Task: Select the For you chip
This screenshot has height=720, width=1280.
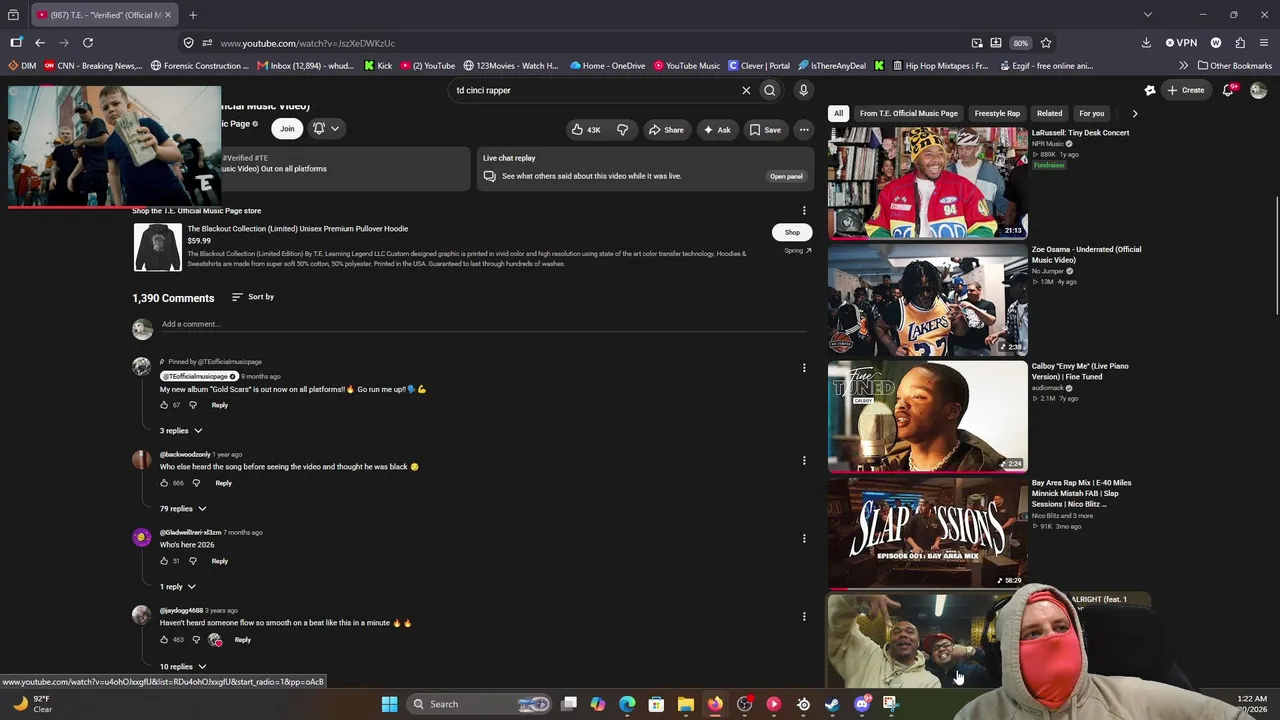Action: click(x=1091, y=113)
